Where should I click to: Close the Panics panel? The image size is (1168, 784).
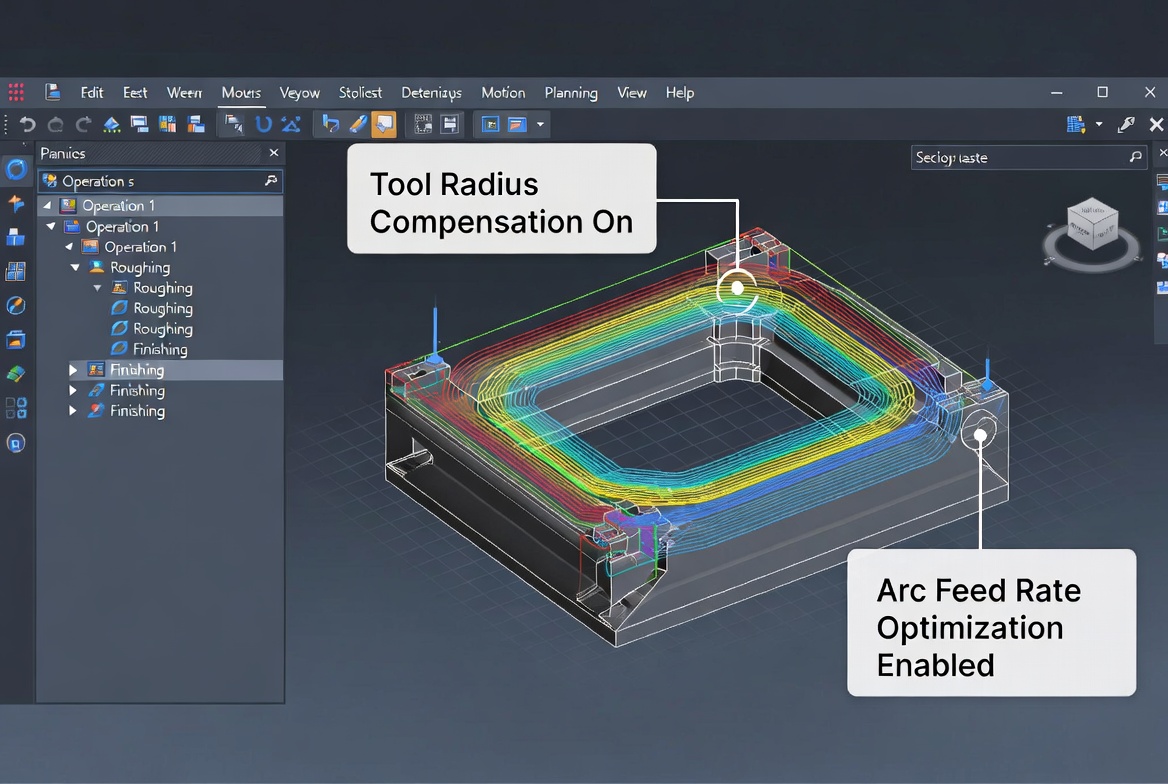click(273, 153)
